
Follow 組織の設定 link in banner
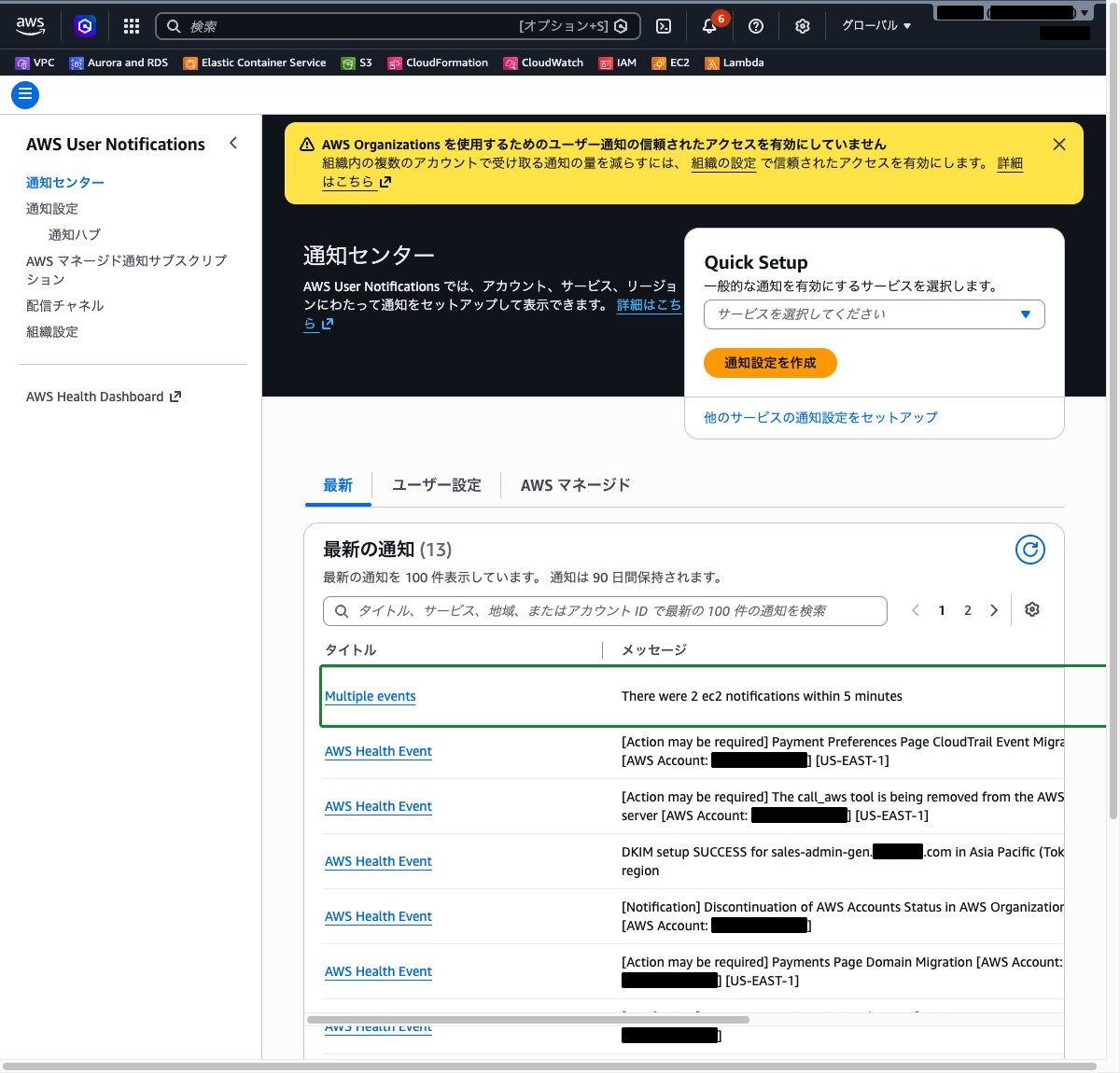[723, 163]
